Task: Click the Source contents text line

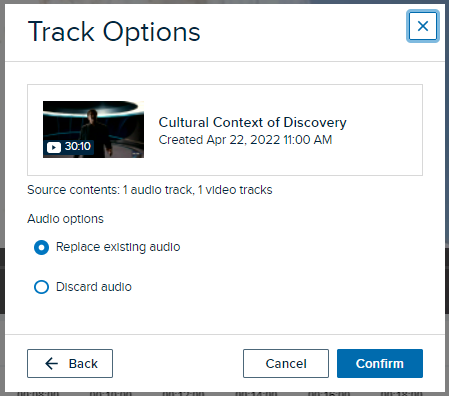Action: pyautogui.click(x=150, y=190)
